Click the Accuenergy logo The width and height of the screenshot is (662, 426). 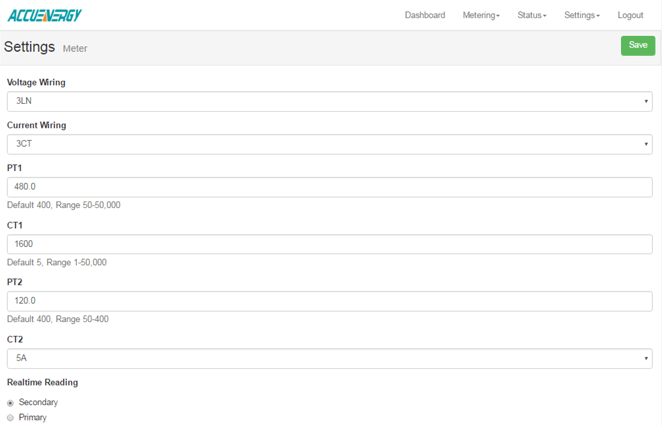pos(45,15)
